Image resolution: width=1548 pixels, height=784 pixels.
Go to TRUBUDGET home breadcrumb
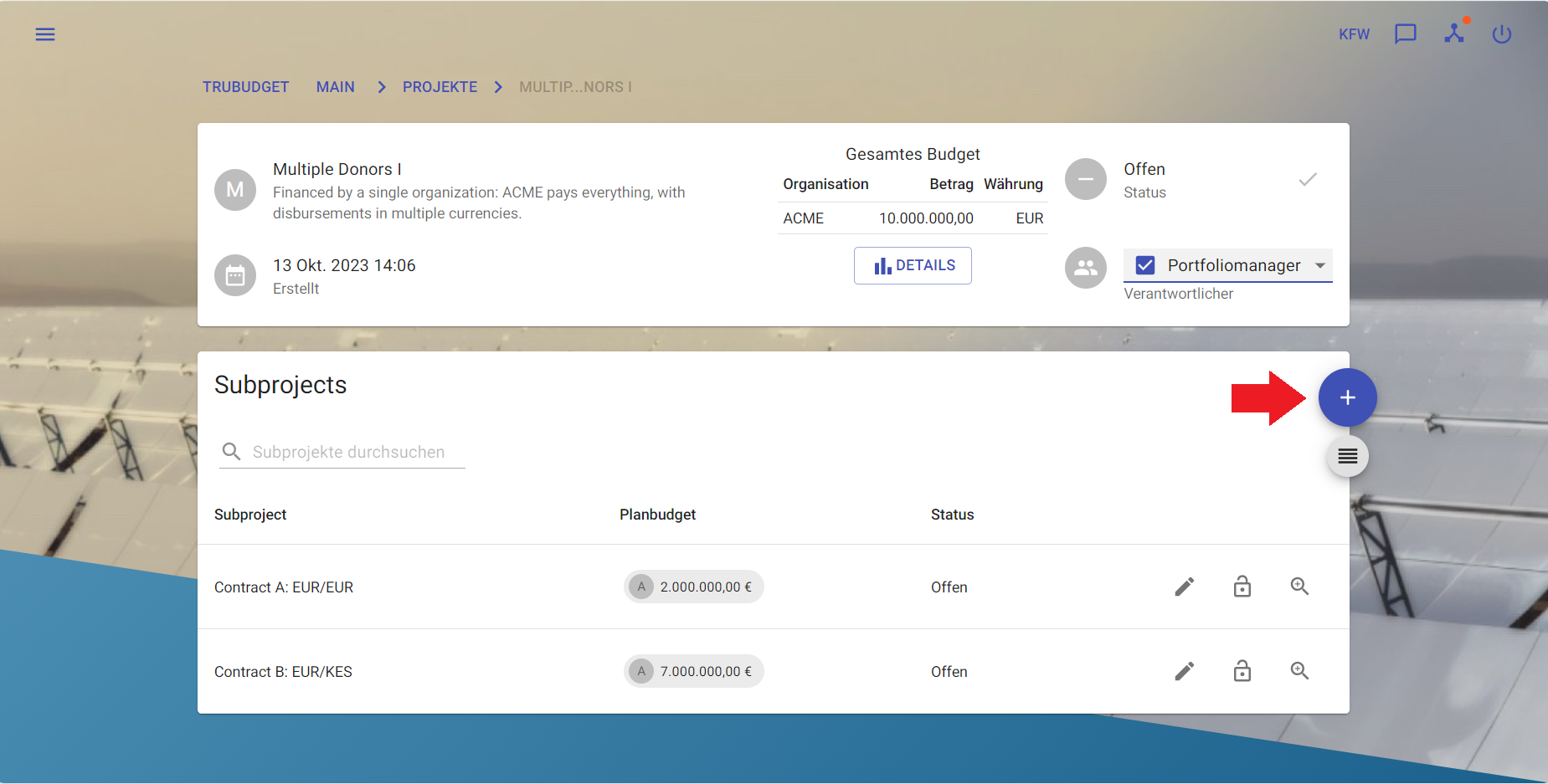[x=245, y=87]
